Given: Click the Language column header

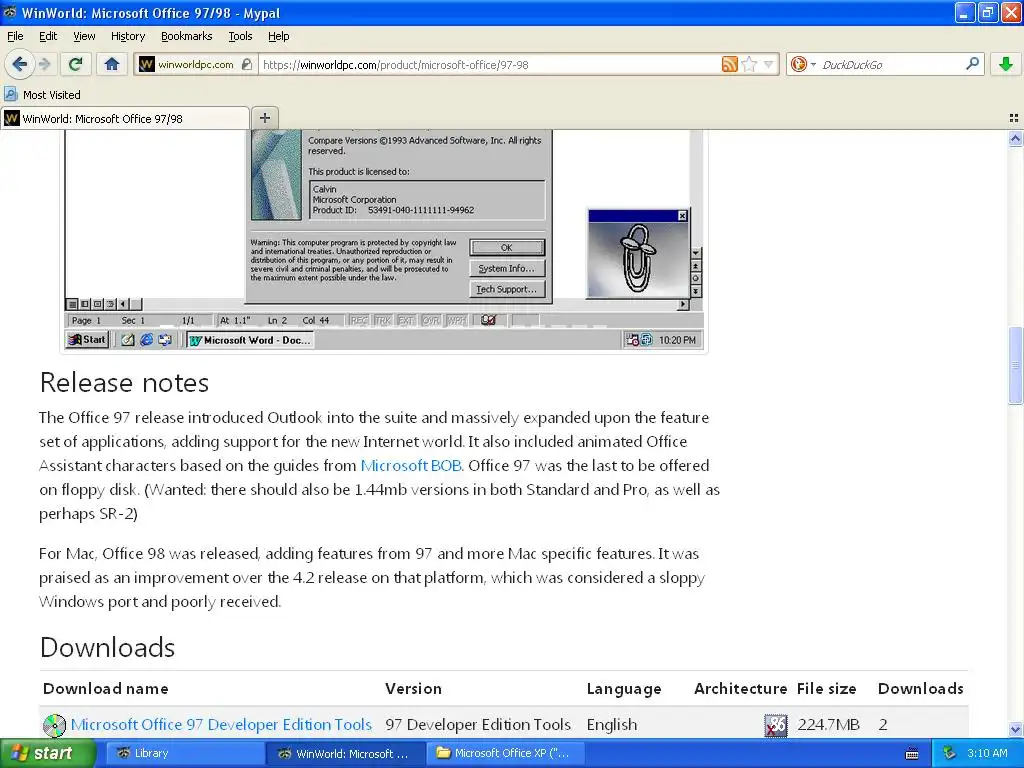Looking at the screenshot, I should pos(624,688).
